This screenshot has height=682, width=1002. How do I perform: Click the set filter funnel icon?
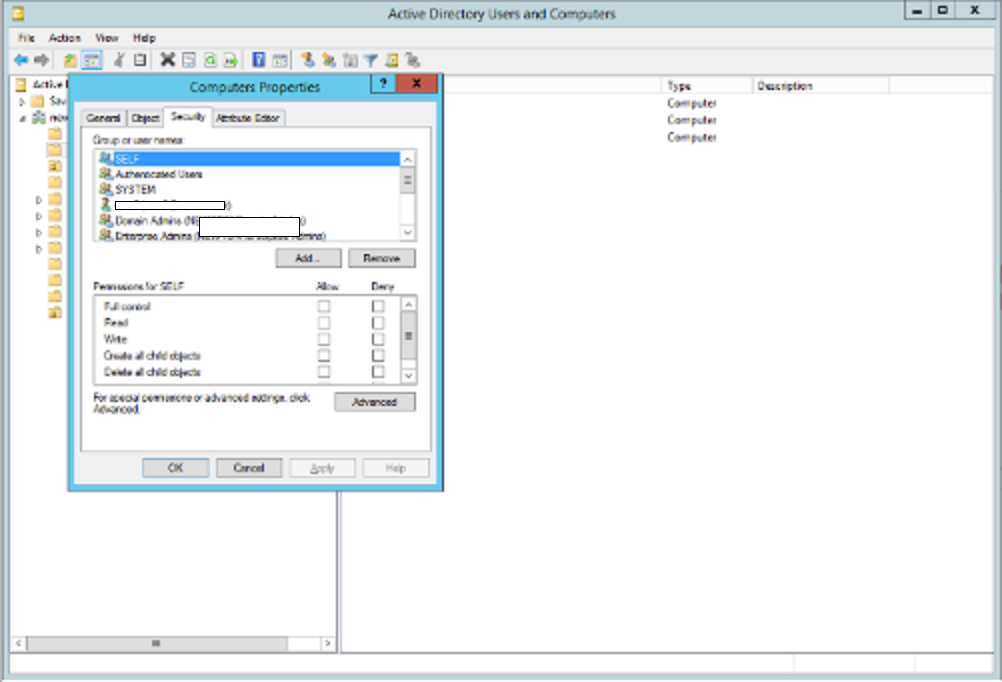[x=369, y=59]
